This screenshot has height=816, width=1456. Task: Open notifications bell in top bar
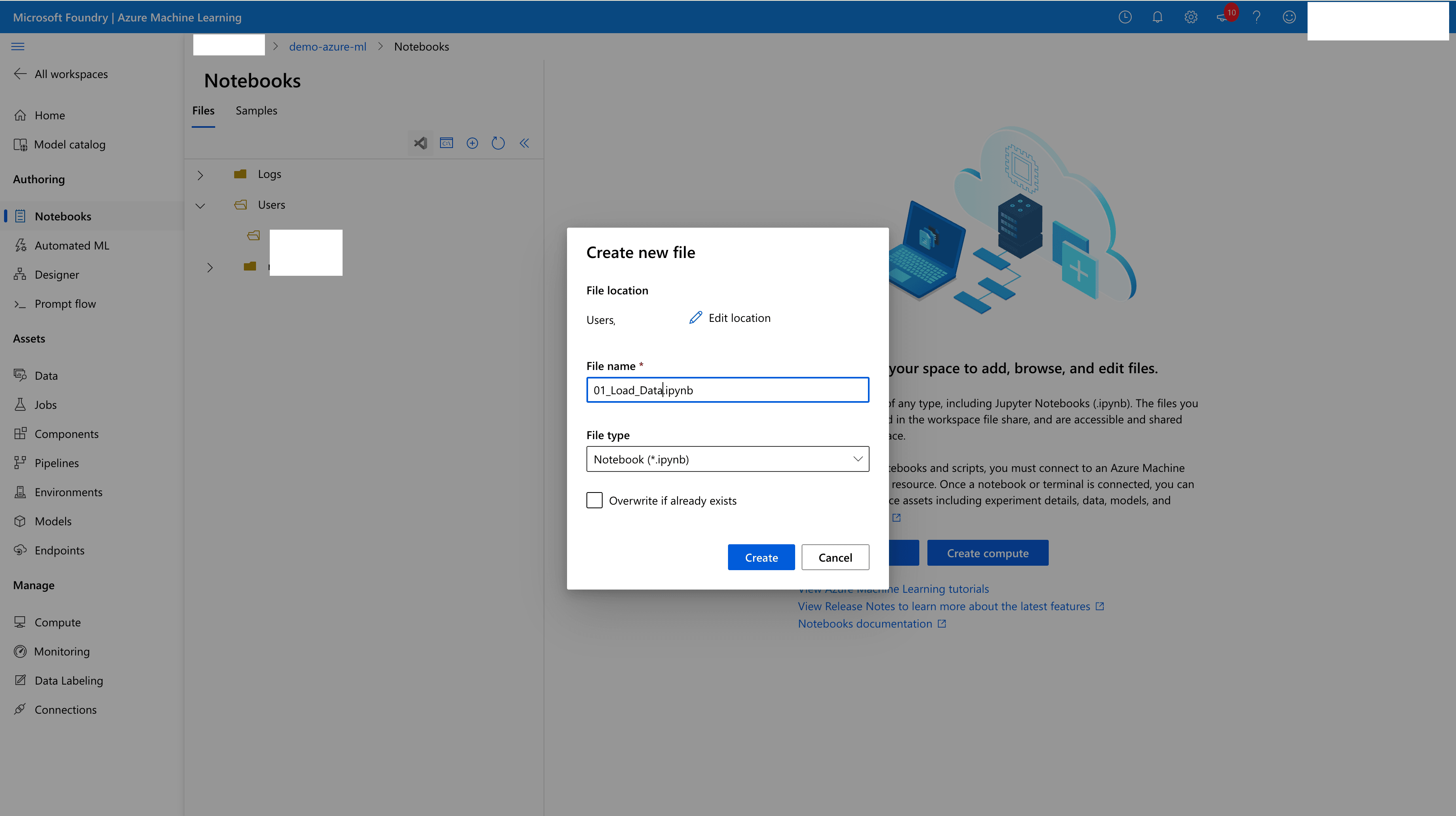click(x=1157, y=17)
